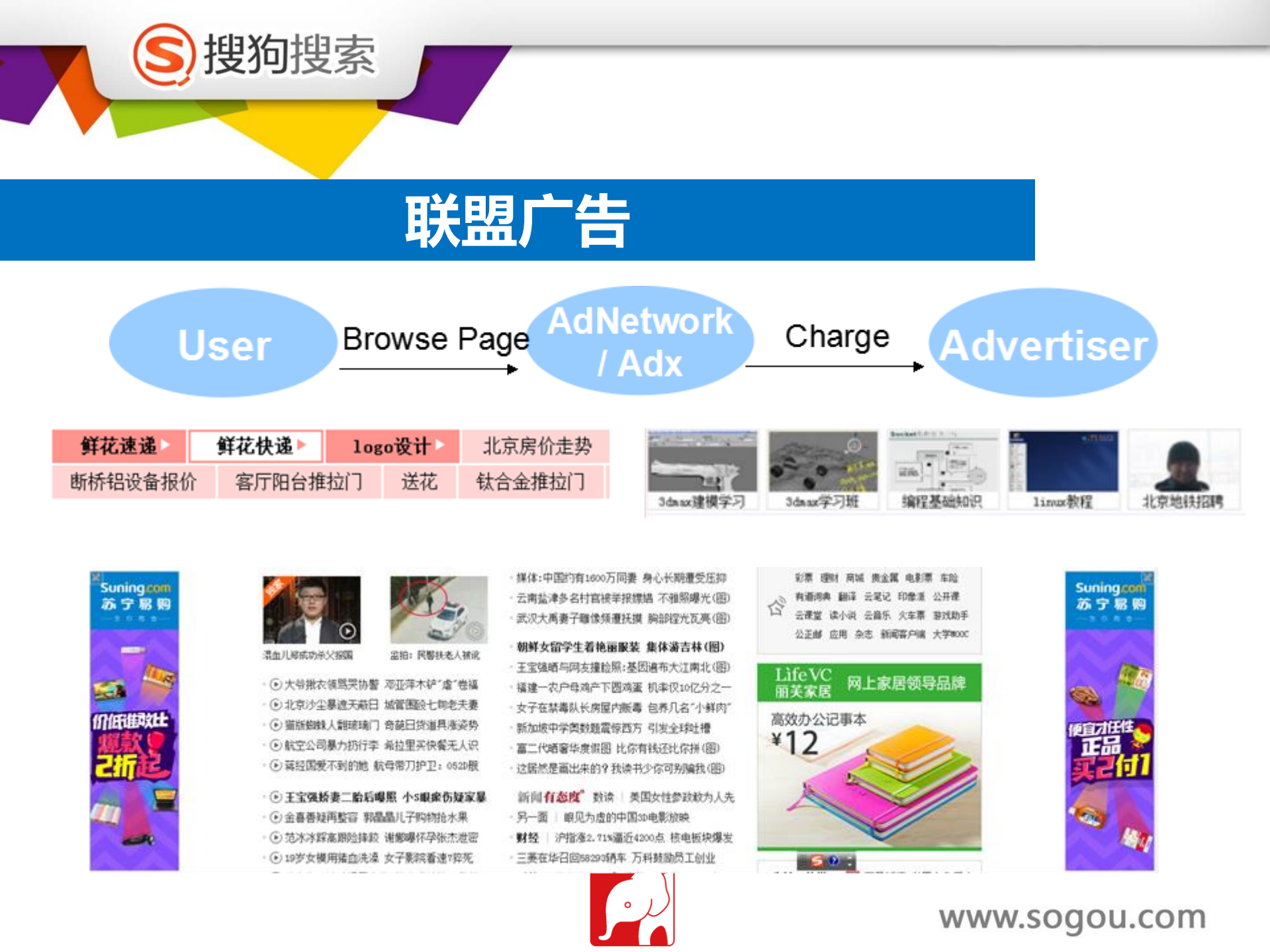Click the 送花 keyword button
This screenshot has width=1270, height=952.
click(419, 482)
